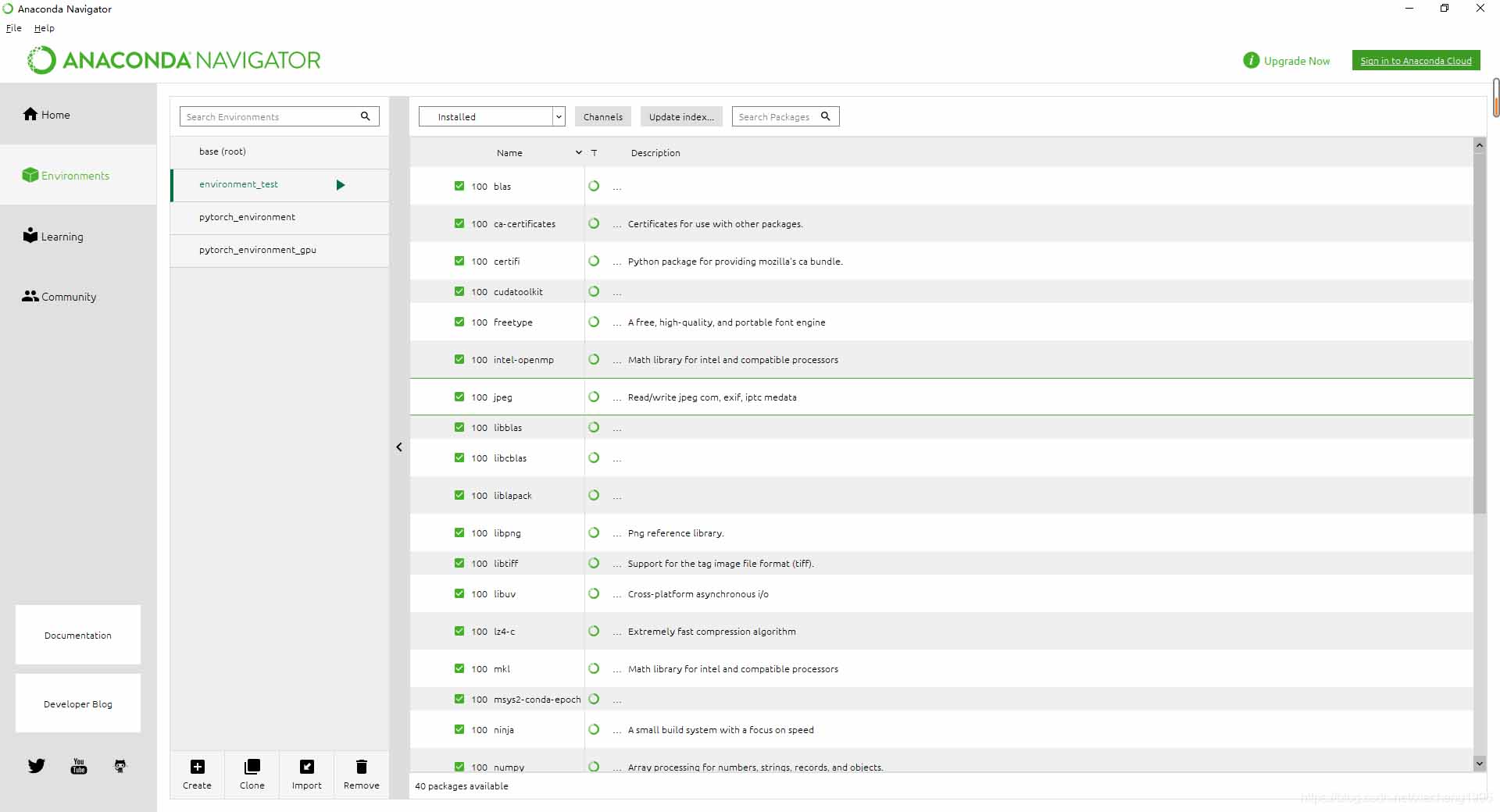This screenshot has width=1500, height=812.
Task: Click the Create environment plus icon
Action: (198, 767)
